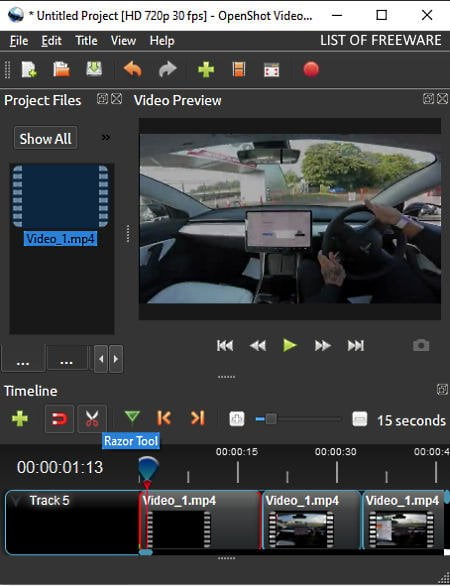Open the View menu
The height and width of the screenshot is (586, 450).
click(123, 41)
